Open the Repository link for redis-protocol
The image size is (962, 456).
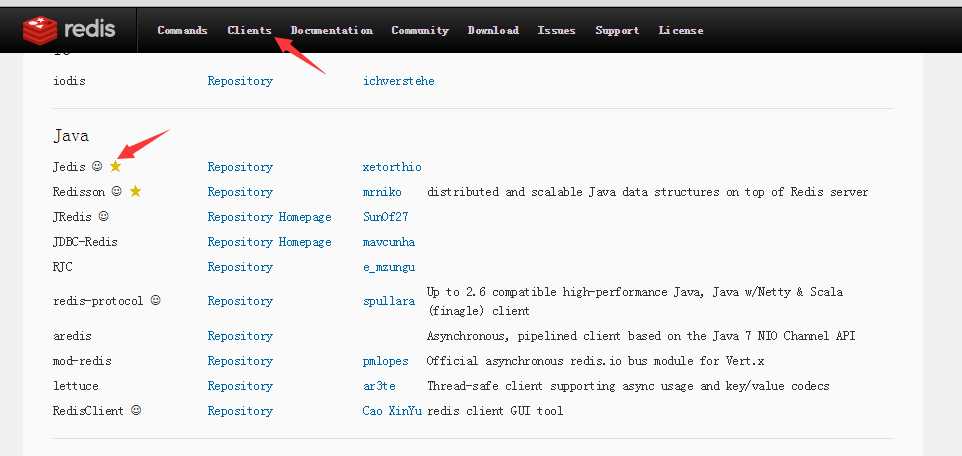tap(240, 301)
